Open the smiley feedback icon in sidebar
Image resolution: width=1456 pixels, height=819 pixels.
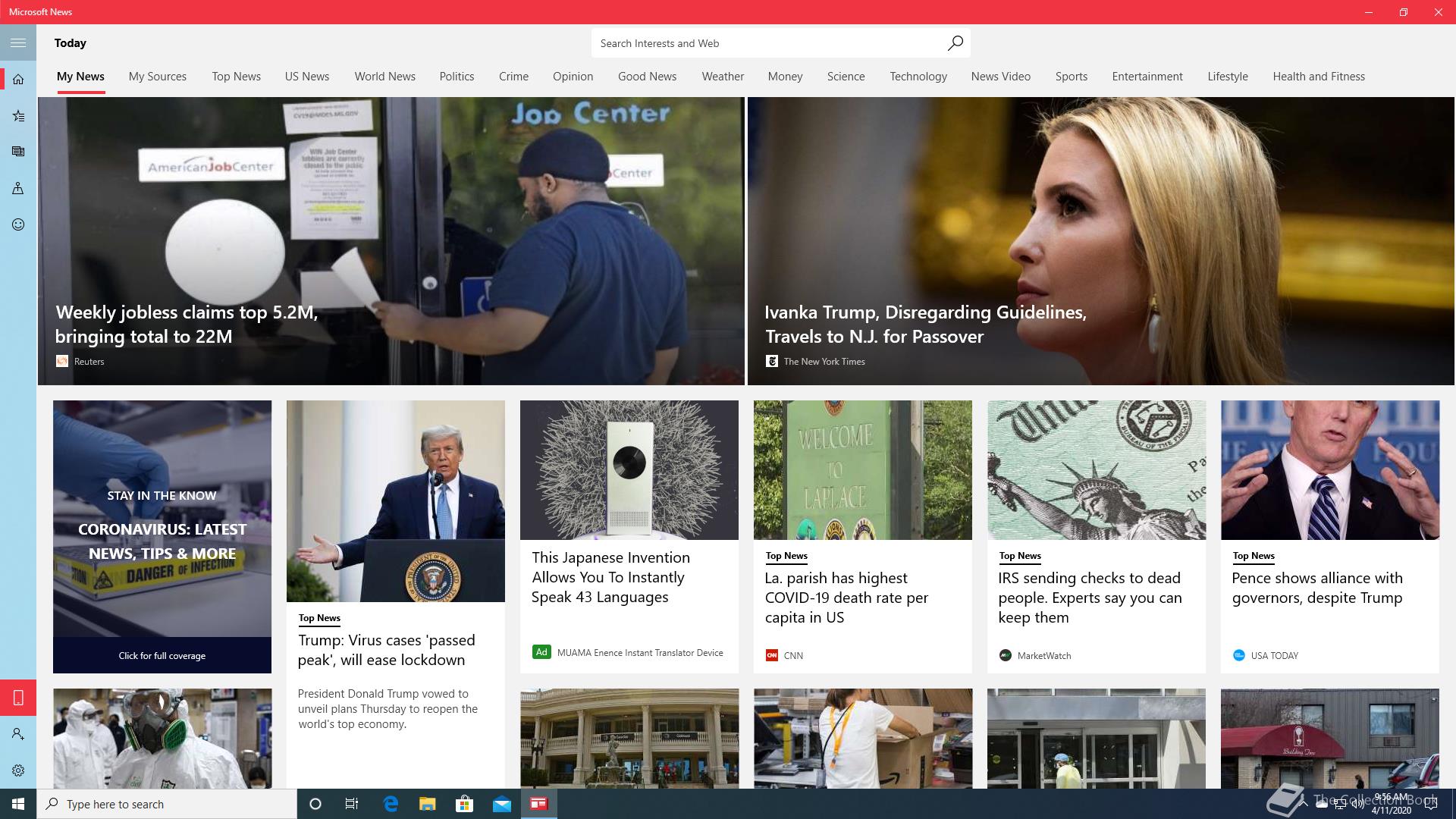[18, 224]
